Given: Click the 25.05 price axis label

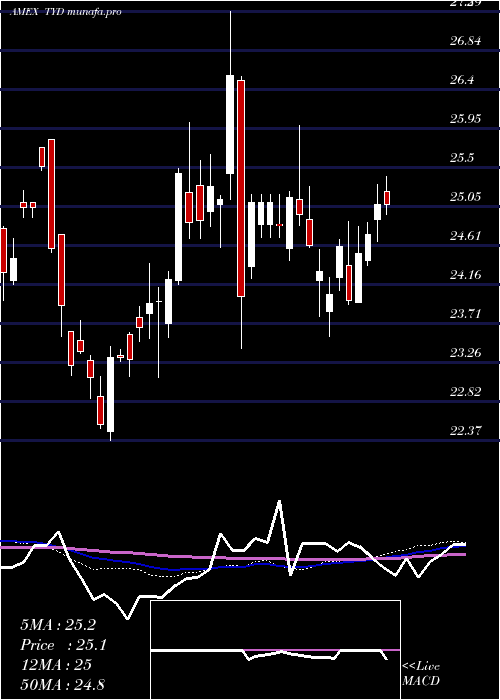Looking at the screenshot, I should tap(466, 197).
